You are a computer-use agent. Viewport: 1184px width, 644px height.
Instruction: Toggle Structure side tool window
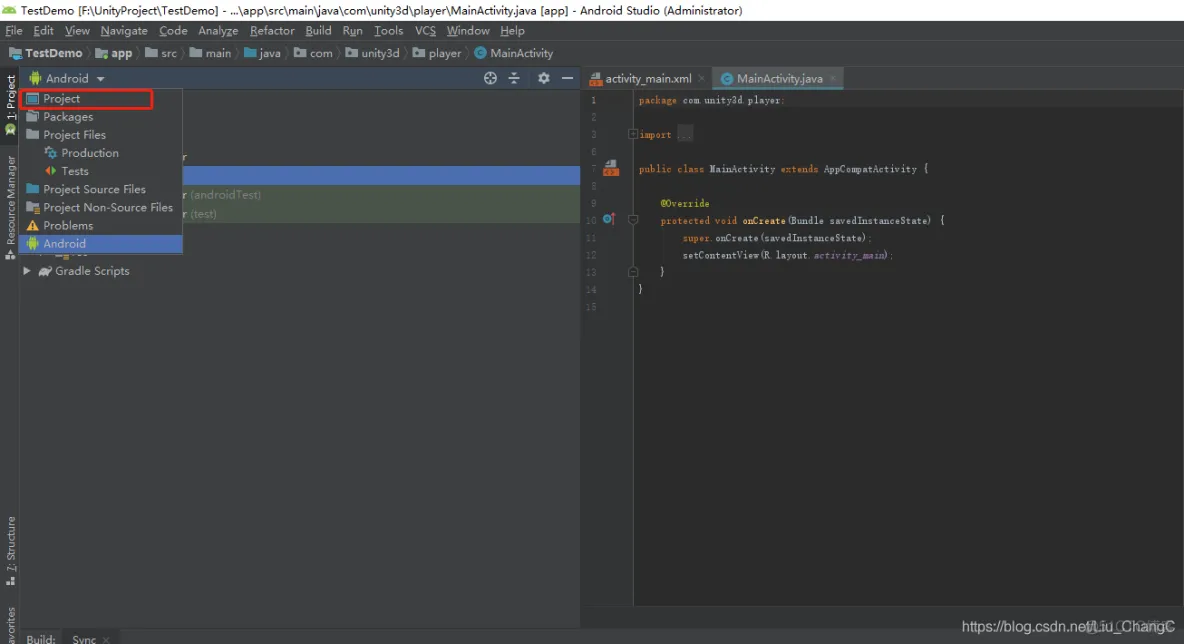point(11,551)
